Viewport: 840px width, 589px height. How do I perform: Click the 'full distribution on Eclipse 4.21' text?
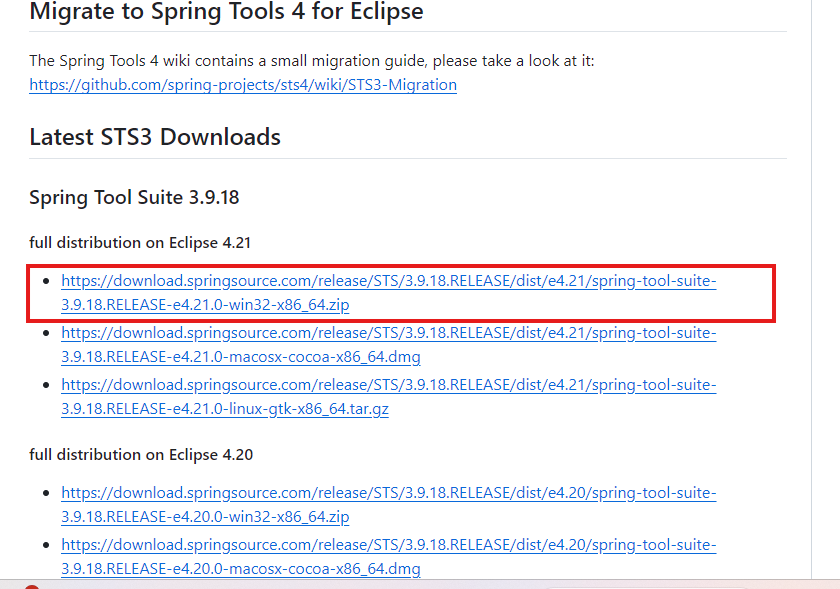pyautogui.click(x=140, y=243)
